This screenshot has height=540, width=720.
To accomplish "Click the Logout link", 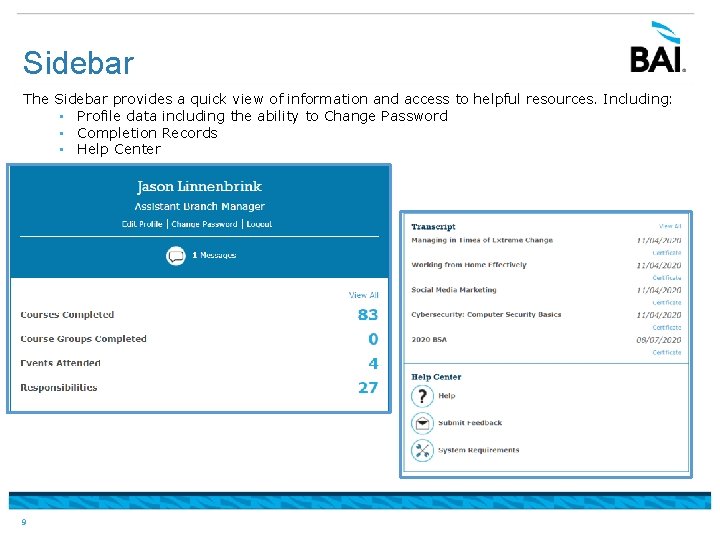I will pyautogui.click(x=259, y=224).
